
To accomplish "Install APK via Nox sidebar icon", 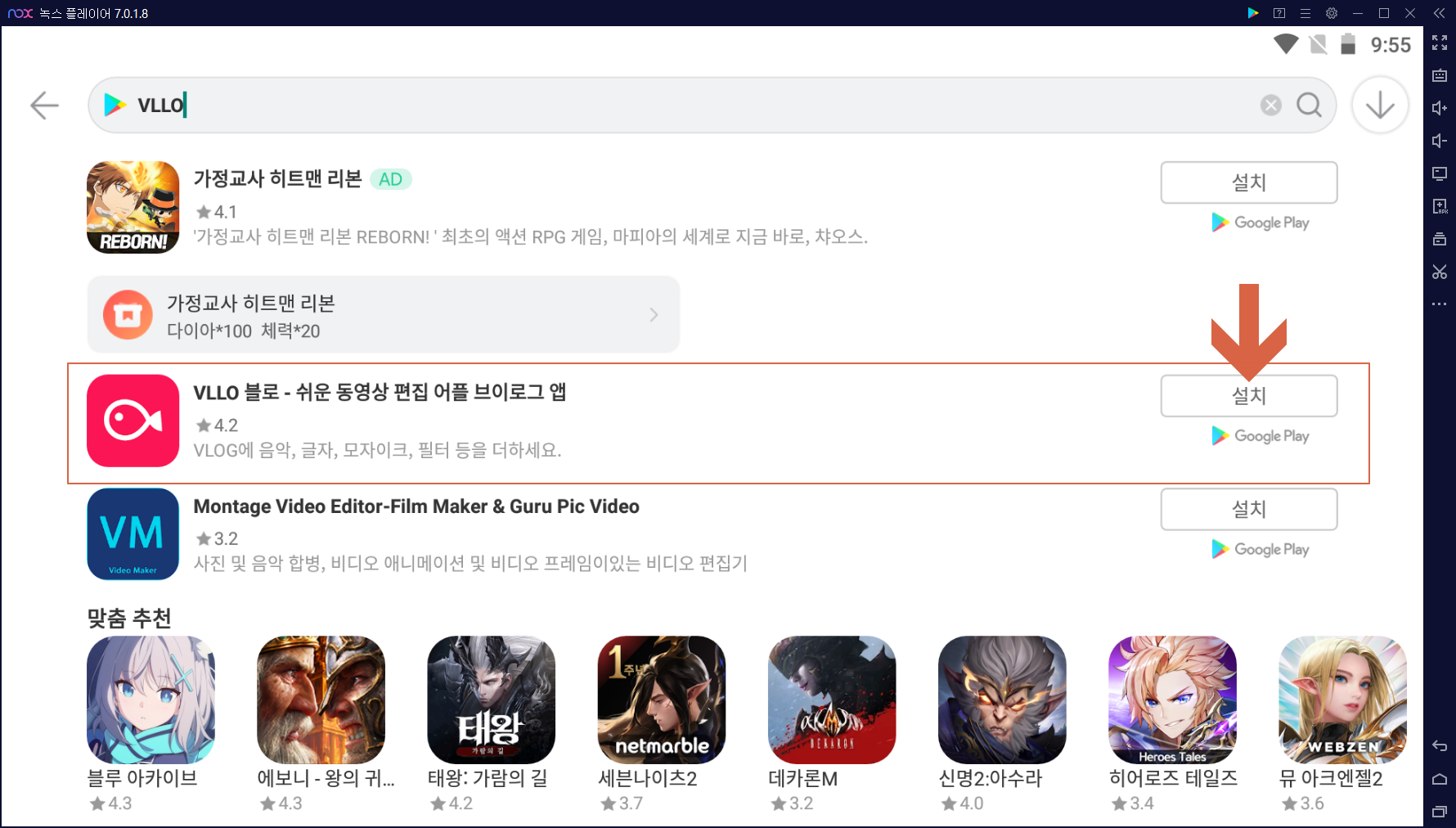I will (x=1440, y=206).
